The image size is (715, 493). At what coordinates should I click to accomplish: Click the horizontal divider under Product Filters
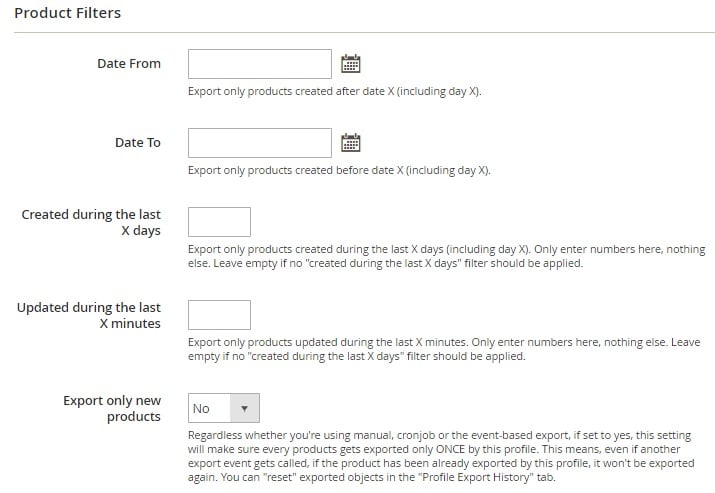(364, 32)
